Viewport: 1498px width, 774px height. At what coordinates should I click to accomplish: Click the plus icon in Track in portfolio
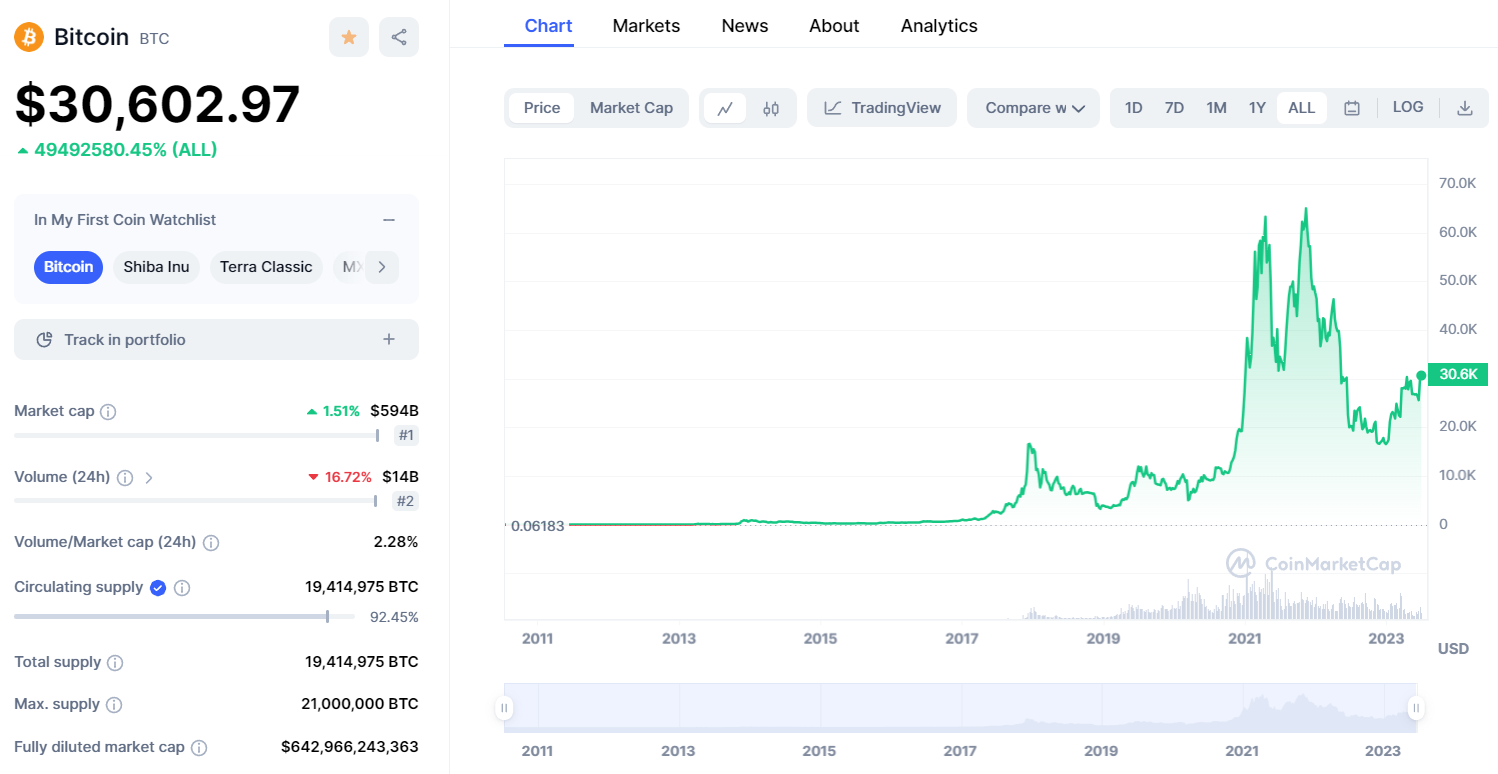(x=389, y=340)
